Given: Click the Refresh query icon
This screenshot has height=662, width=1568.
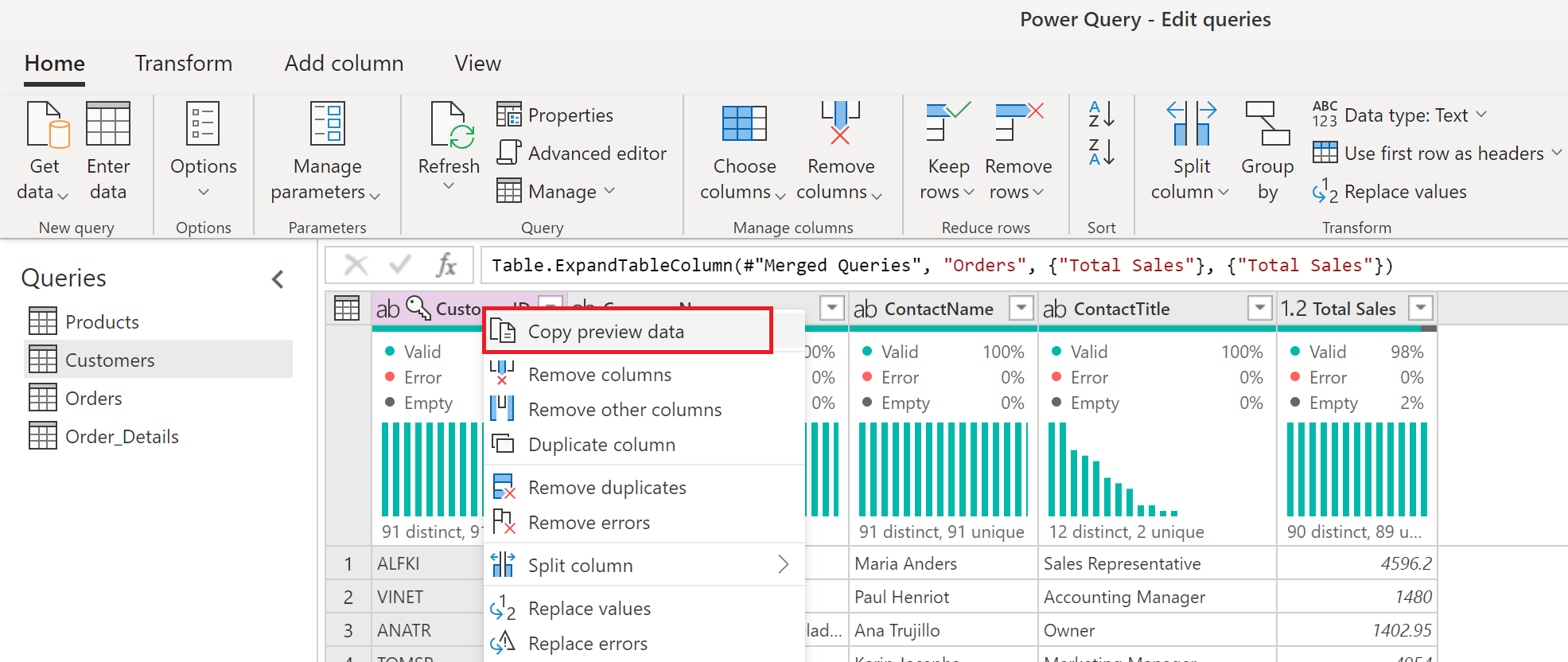Looking at the screenshot, I should pos(449,127).
